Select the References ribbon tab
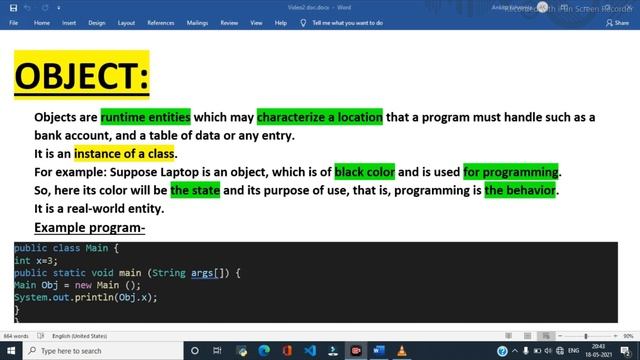This screenshot has height=360, width=640. pyautogui.click(x=161, y=23)
